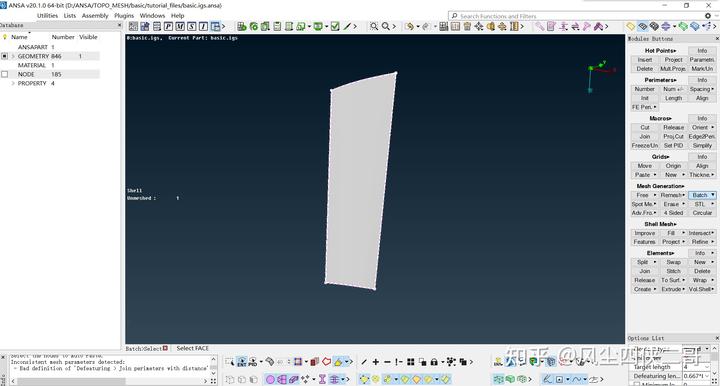The image size is (720, 386).
Task: Toggle the GEOMETRY row checkbox
Action: [5, 56]
